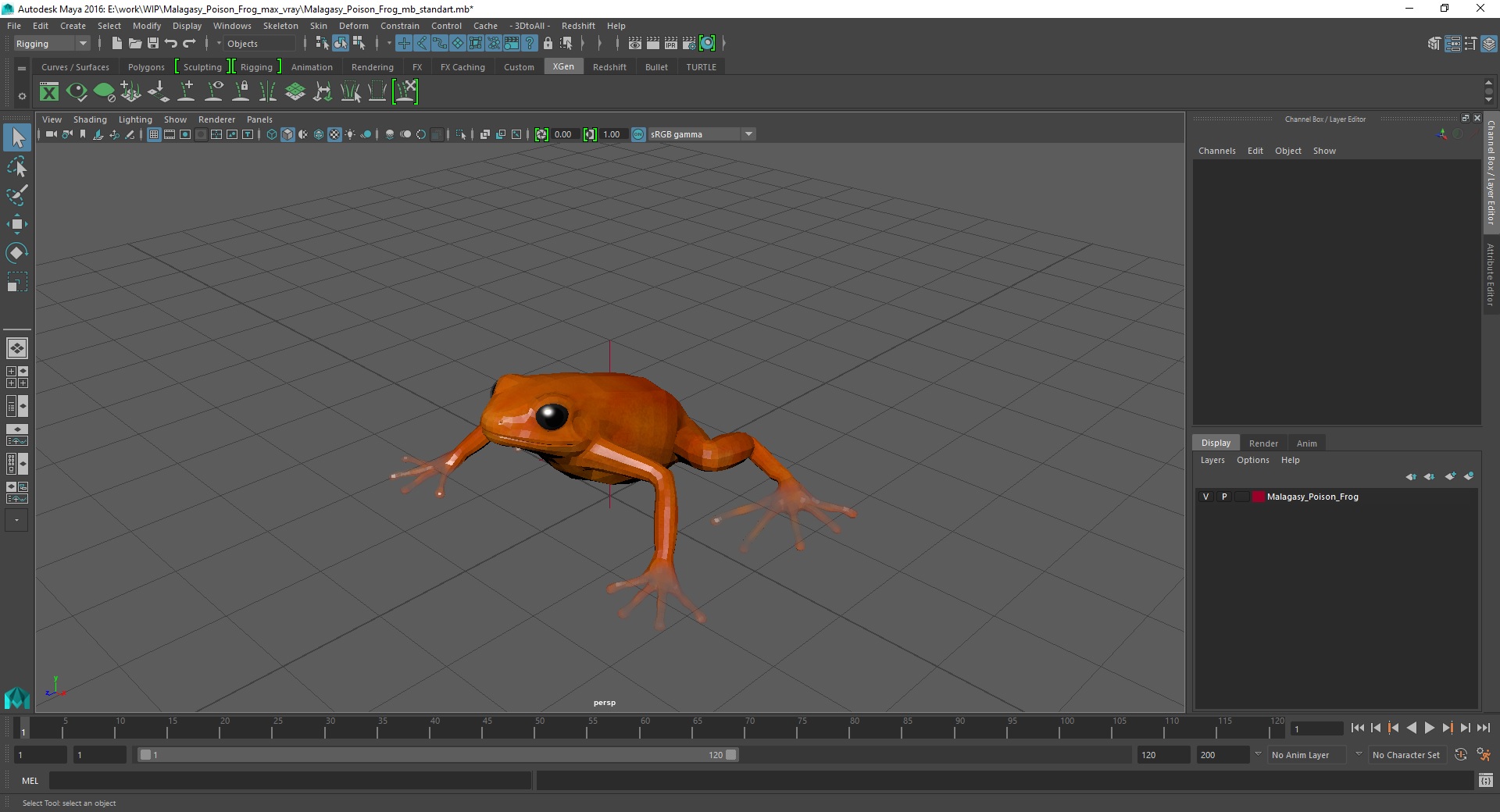Choose the Paint selection tool

[16, 195]
